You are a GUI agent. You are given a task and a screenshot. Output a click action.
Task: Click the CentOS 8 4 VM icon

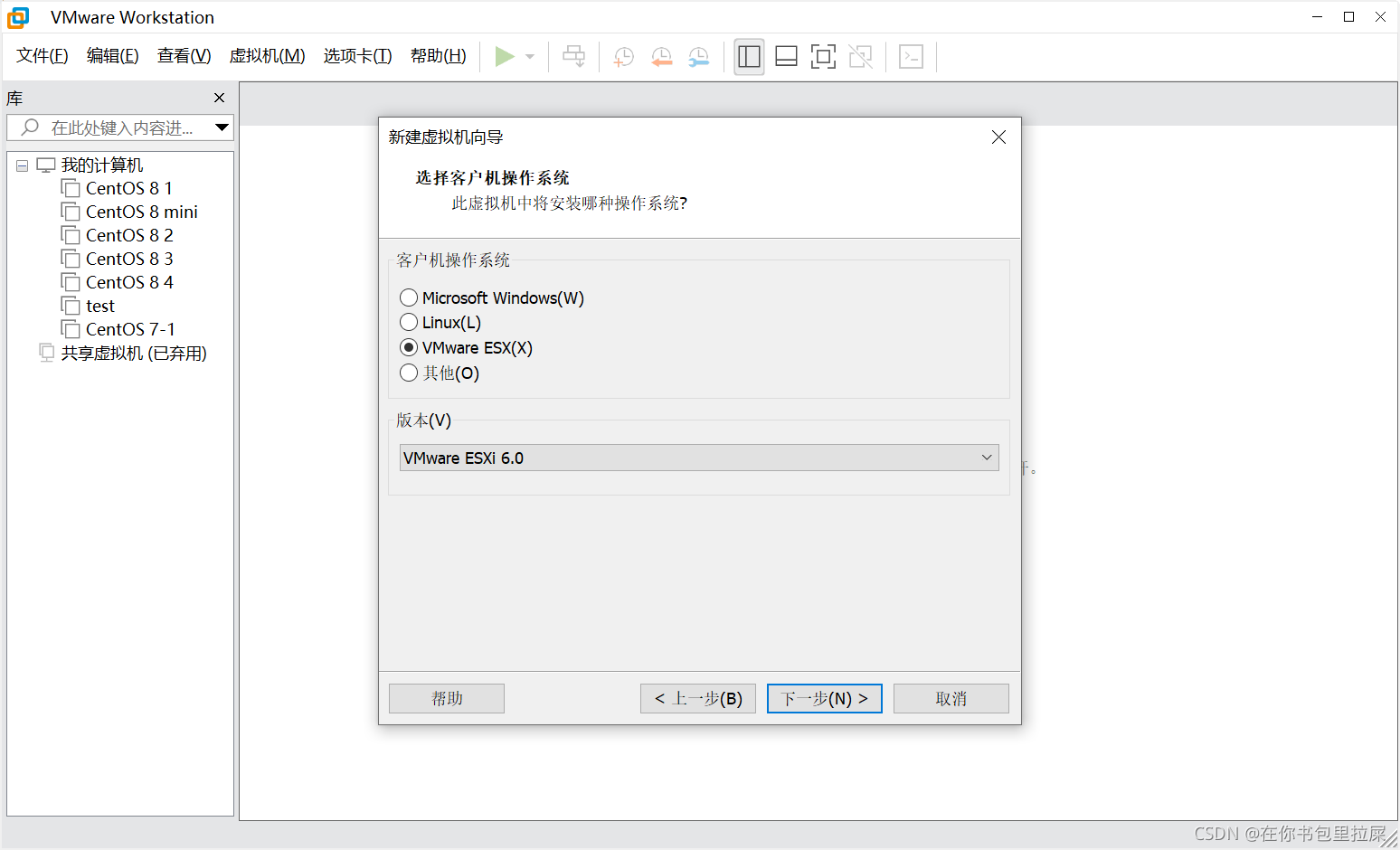click(x=71, y=282)
